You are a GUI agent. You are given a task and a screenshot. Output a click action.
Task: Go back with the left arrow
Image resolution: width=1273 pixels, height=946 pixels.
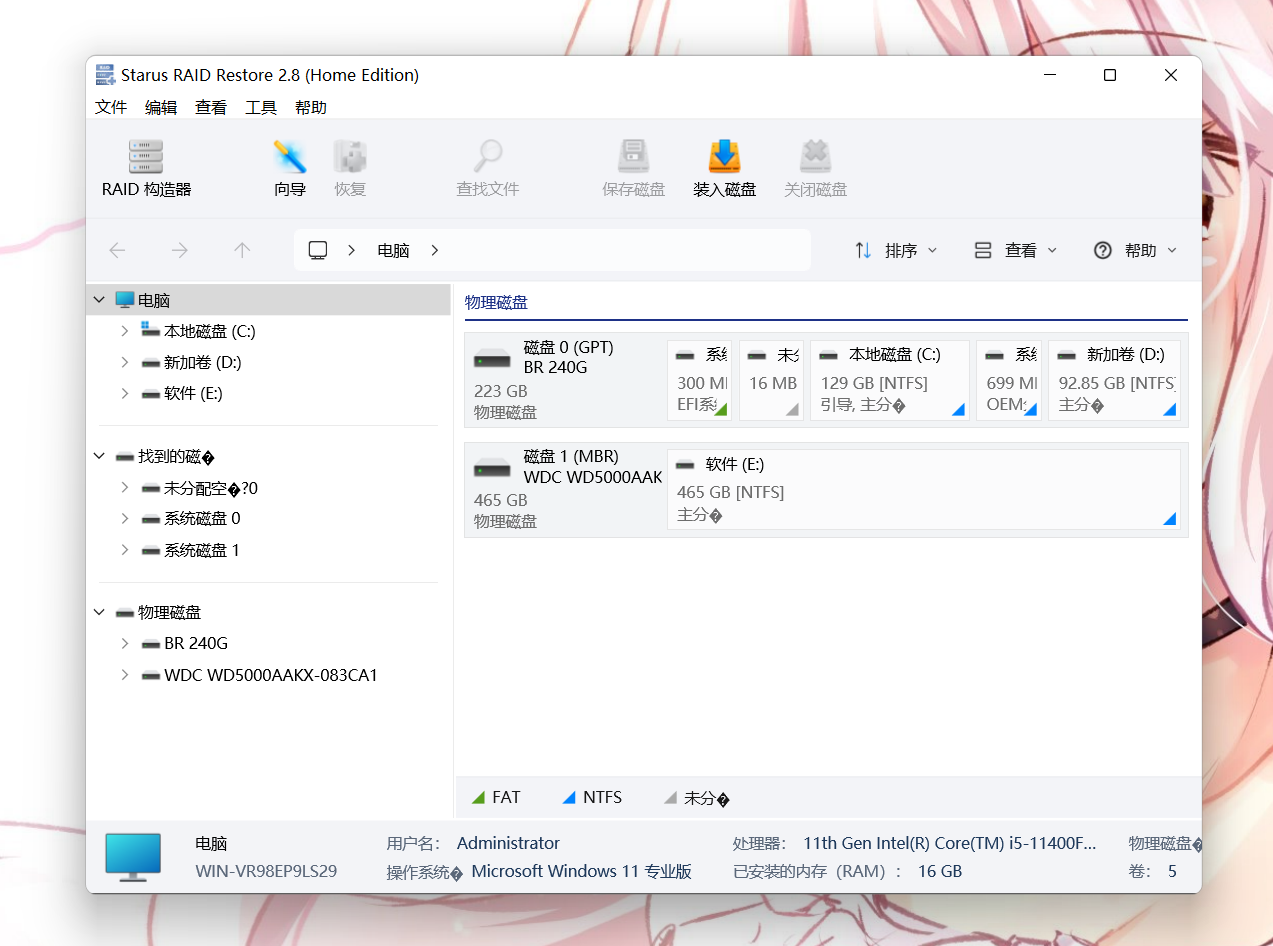(117, 250)
